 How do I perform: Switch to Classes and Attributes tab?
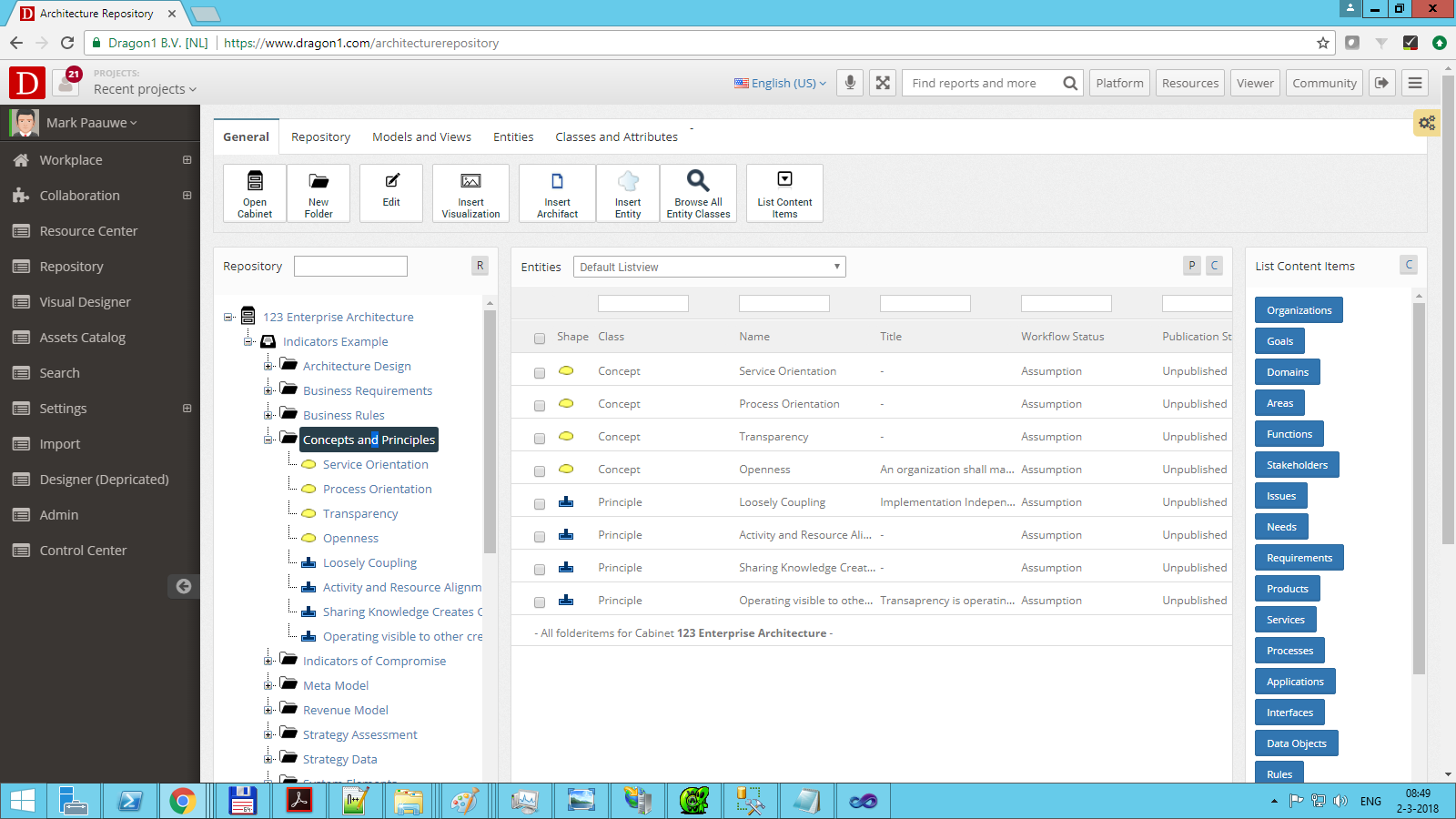click(x=616, y=136)
